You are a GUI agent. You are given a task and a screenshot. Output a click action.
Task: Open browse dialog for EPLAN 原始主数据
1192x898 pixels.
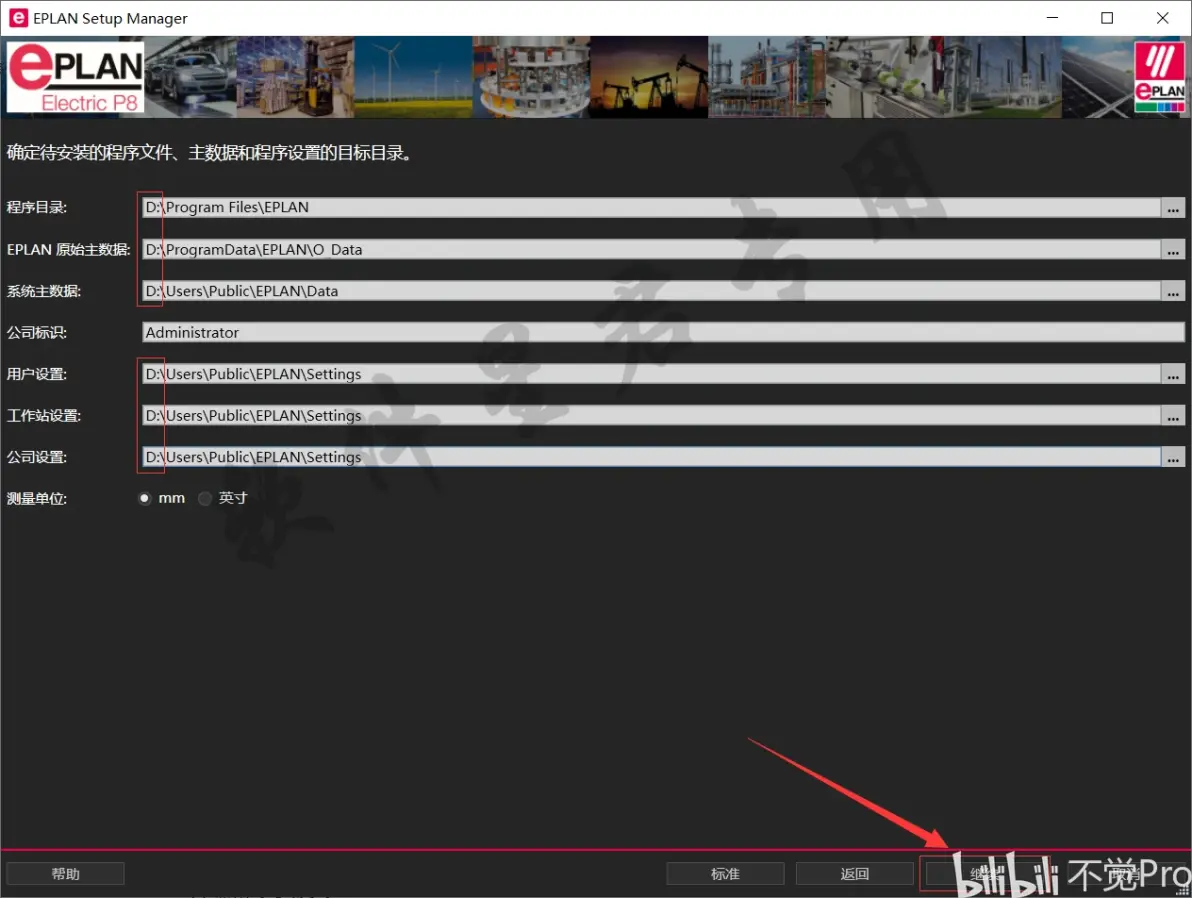pyautogui.click(x=1173, y=250)
